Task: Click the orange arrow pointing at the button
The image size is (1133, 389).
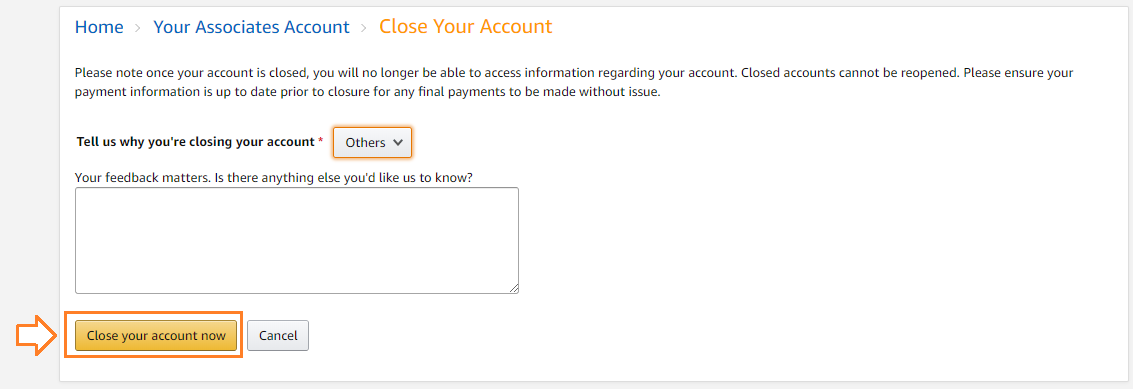Action: (x=37, y=336)
